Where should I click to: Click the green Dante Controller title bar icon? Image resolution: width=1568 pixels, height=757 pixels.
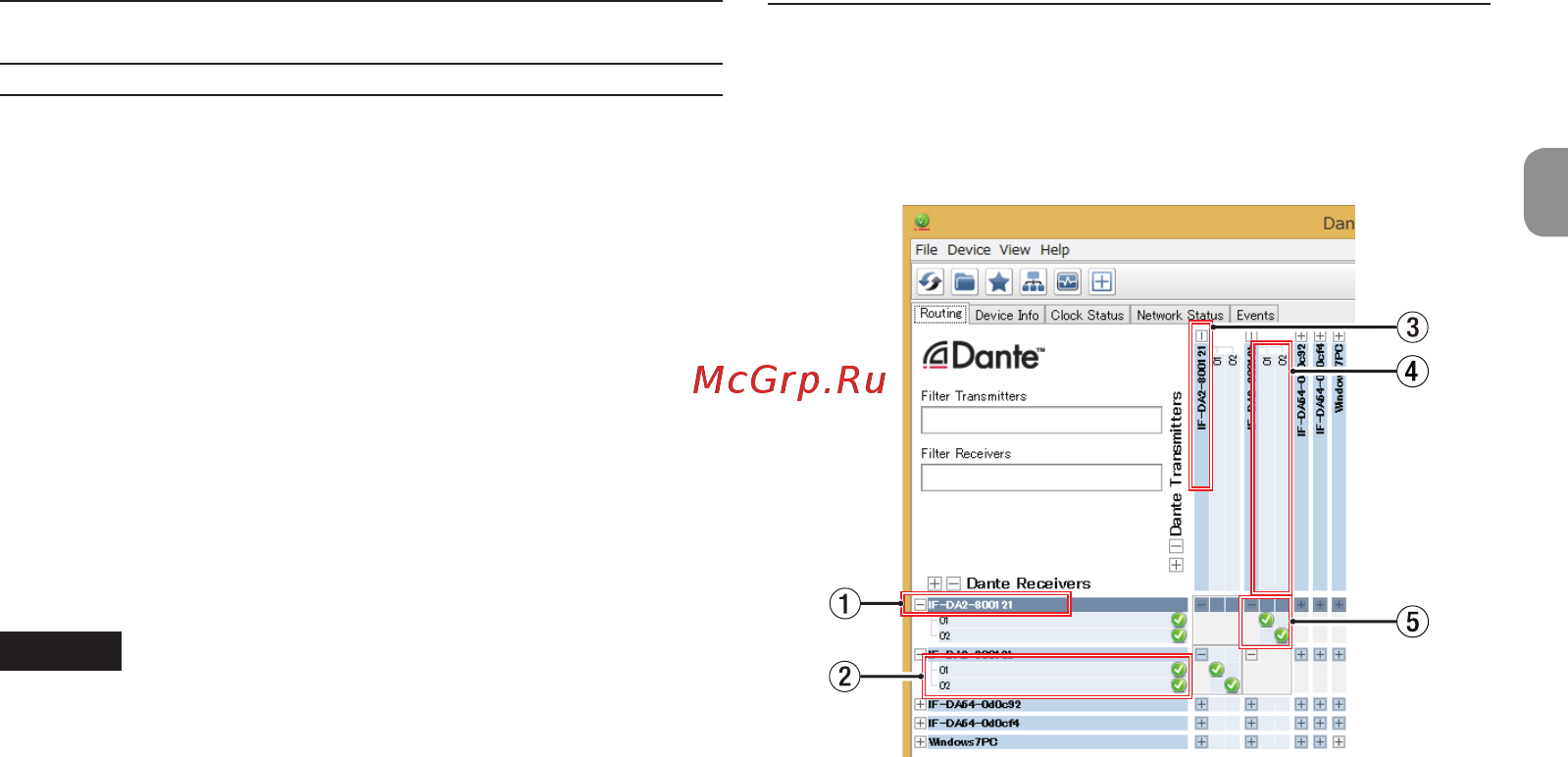tap(922, 222)
